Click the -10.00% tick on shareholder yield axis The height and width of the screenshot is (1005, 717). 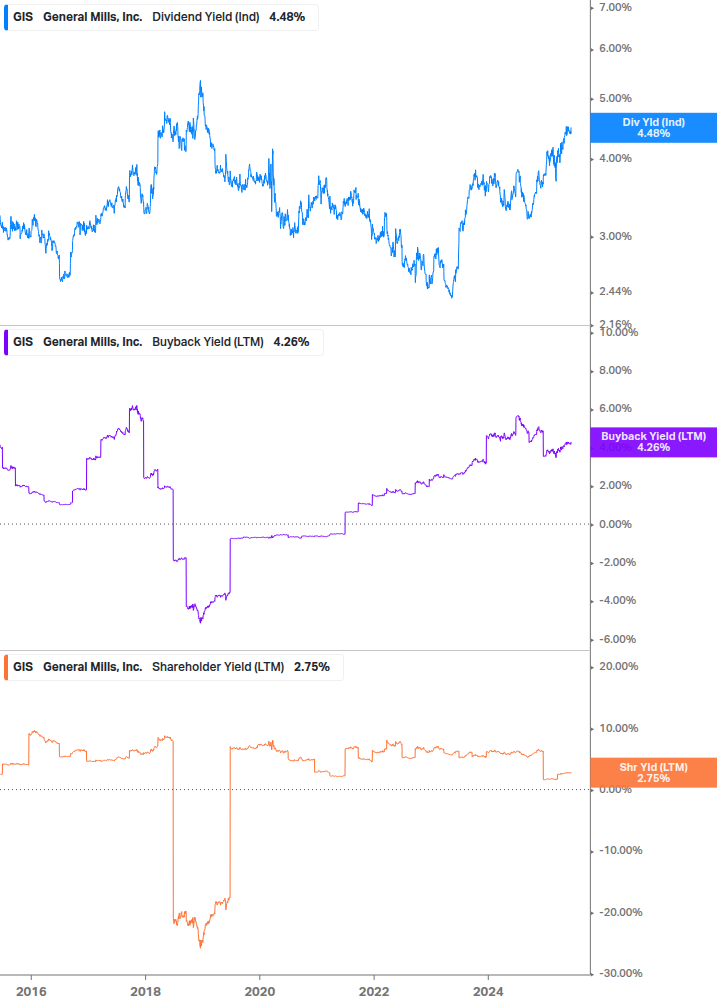pyautogui.click(x=620, y=850)
